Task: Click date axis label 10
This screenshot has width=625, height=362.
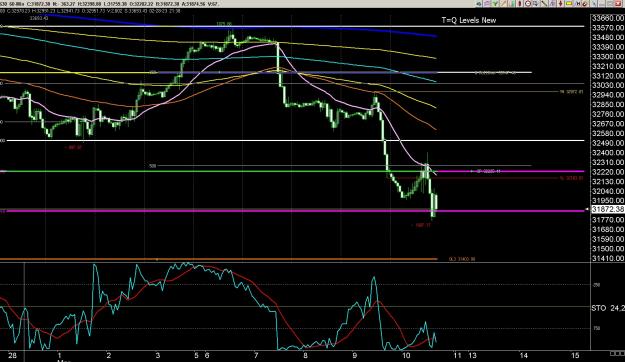Action: coord(406,355)
